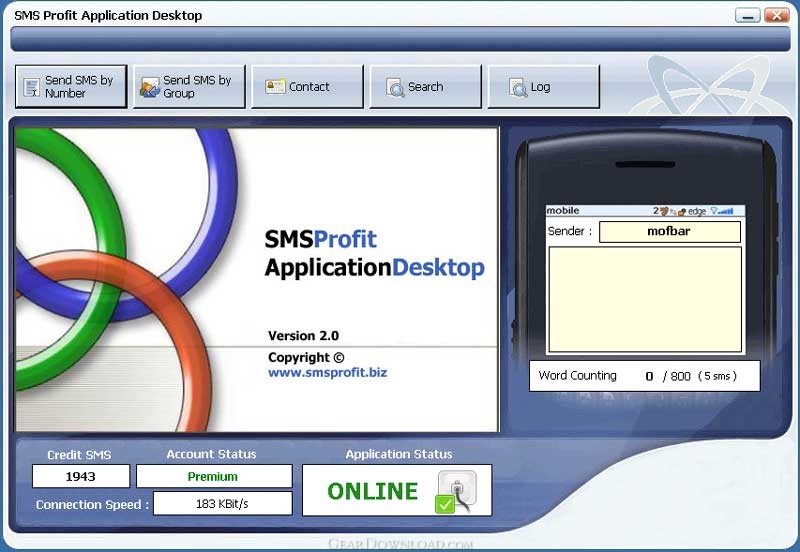Open Send SMS by Number button

71,87
